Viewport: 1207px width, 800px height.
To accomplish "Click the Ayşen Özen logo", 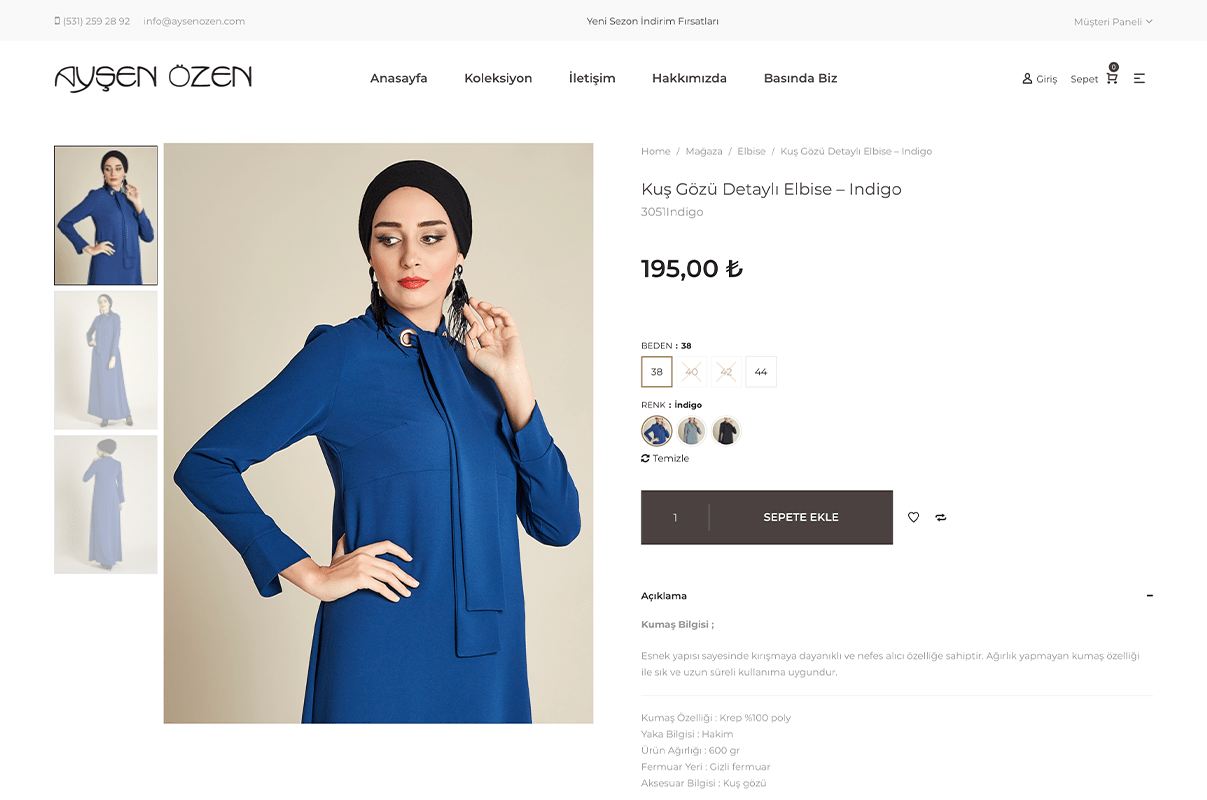I will 153,78.
